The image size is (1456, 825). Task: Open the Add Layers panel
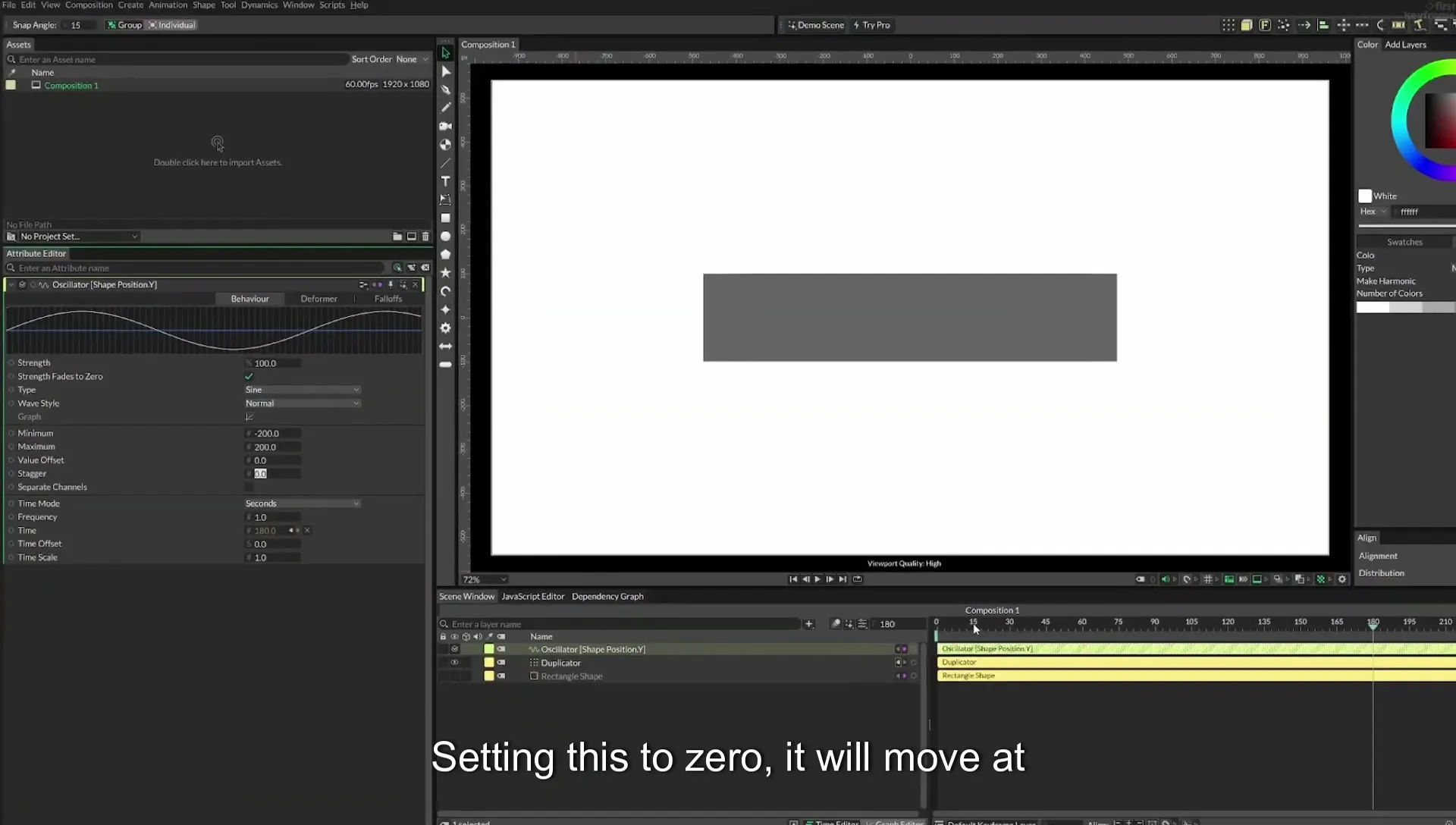(1405, 45)
